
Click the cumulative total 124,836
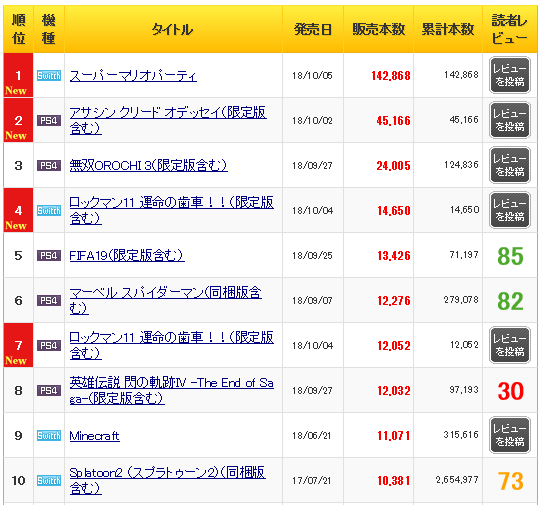[461, 165]
